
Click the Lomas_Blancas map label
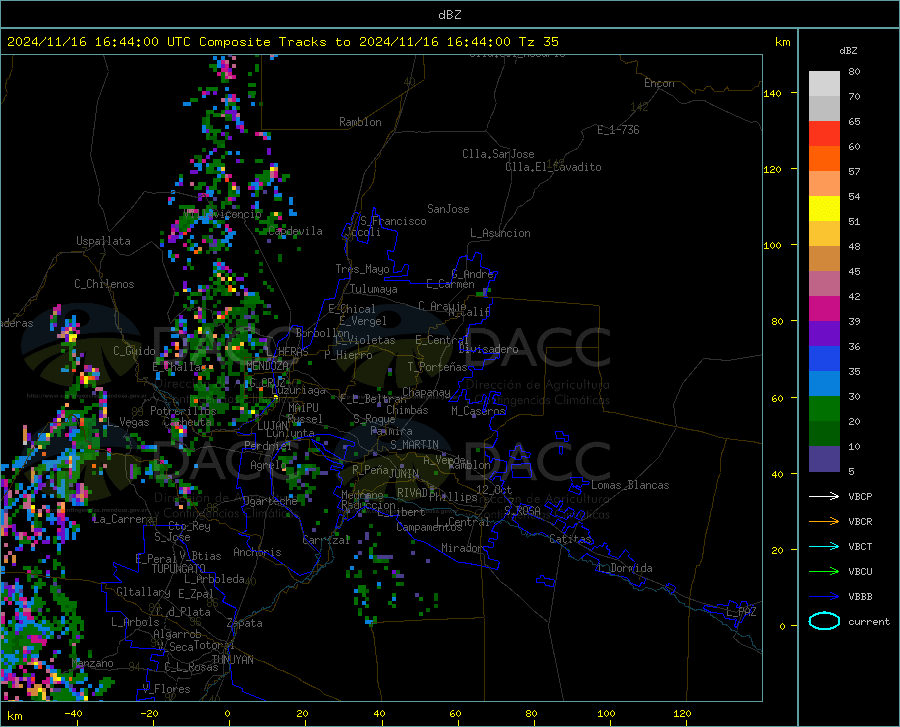click(630, 485)
